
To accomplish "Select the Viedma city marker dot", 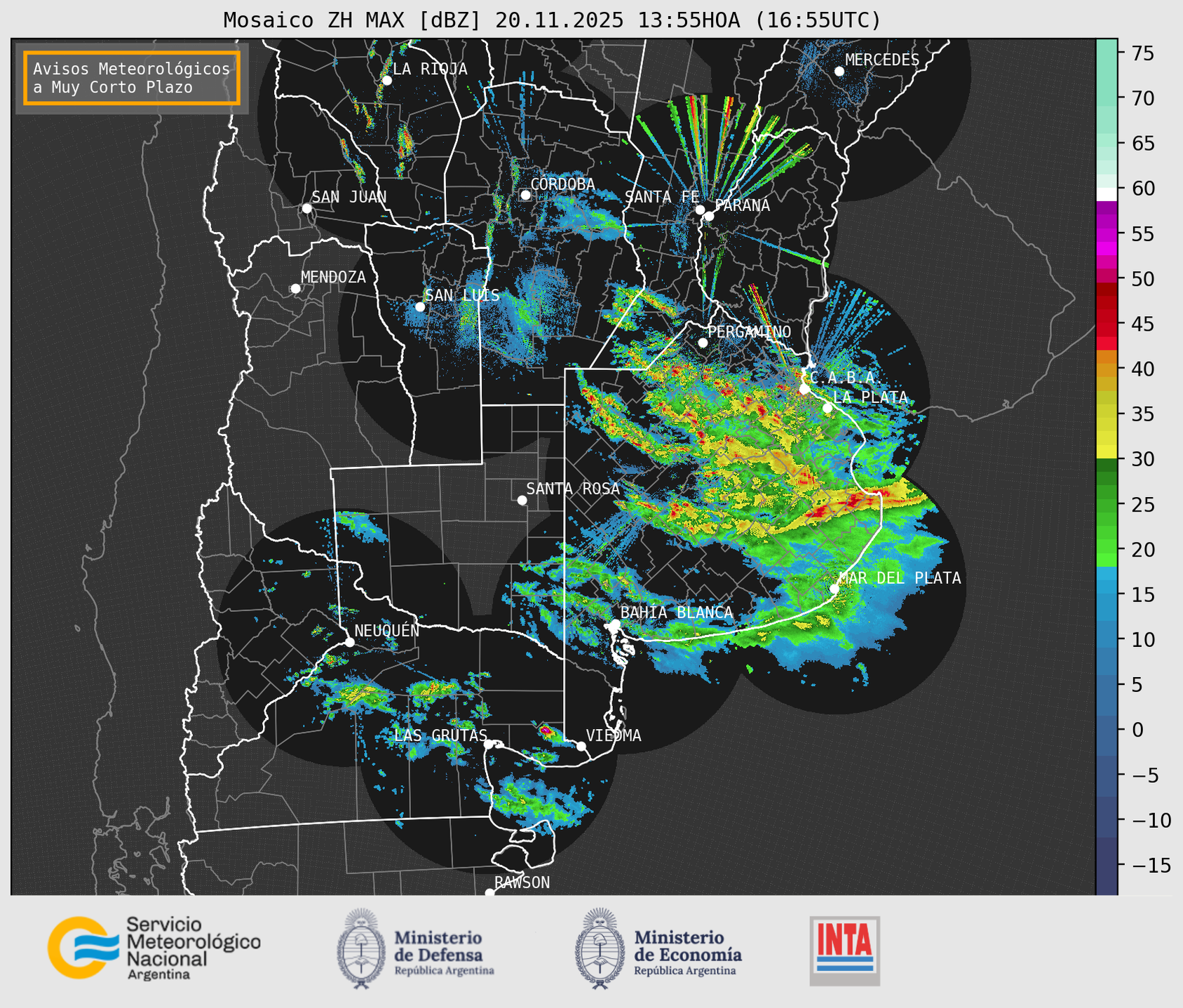I will click(x=581, y=746).
